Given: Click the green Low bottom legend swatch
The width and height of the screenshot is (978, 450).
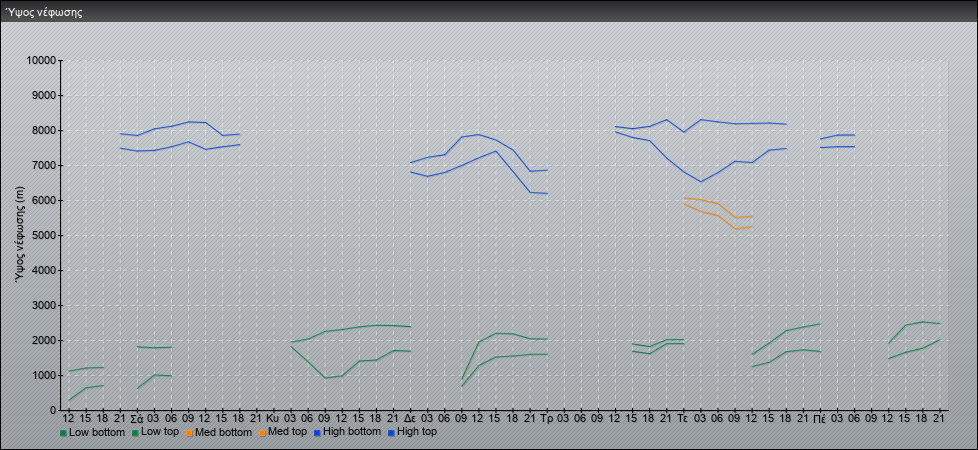Looking at the screenshot, I should 63,433.
